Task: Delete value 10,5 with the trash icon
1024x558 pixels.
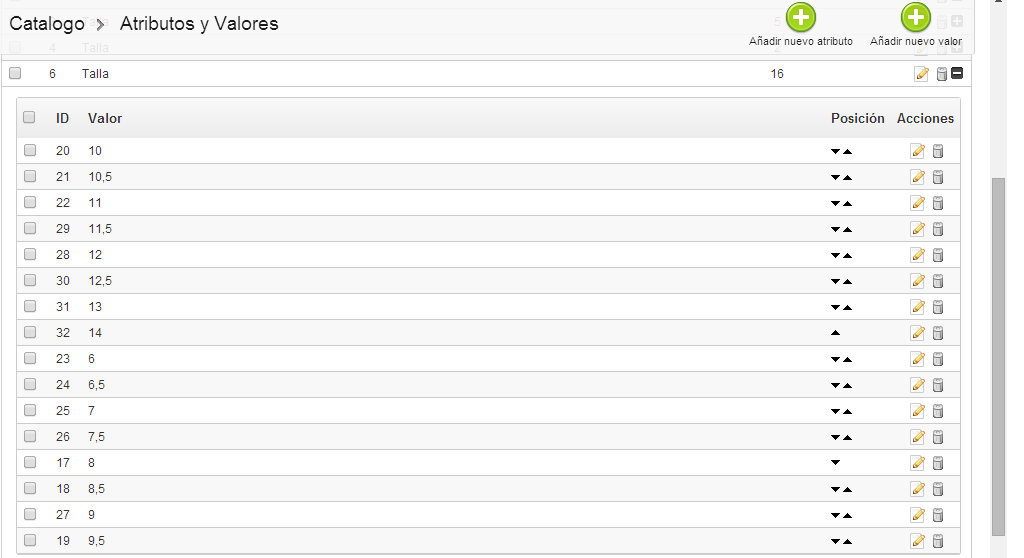Action: click(938, 177)
